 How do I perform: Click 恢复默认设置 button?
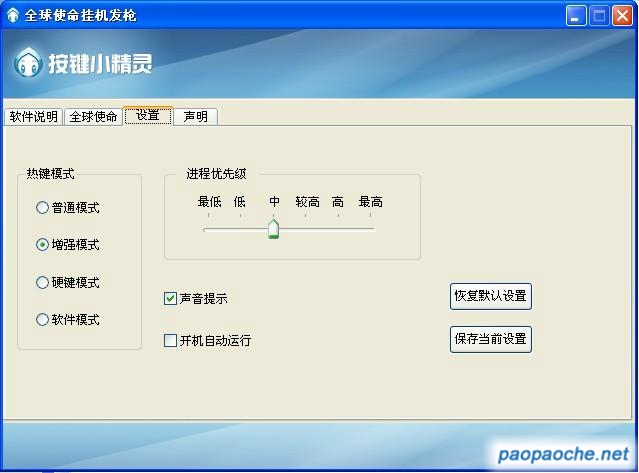click(x=491, y=296)
